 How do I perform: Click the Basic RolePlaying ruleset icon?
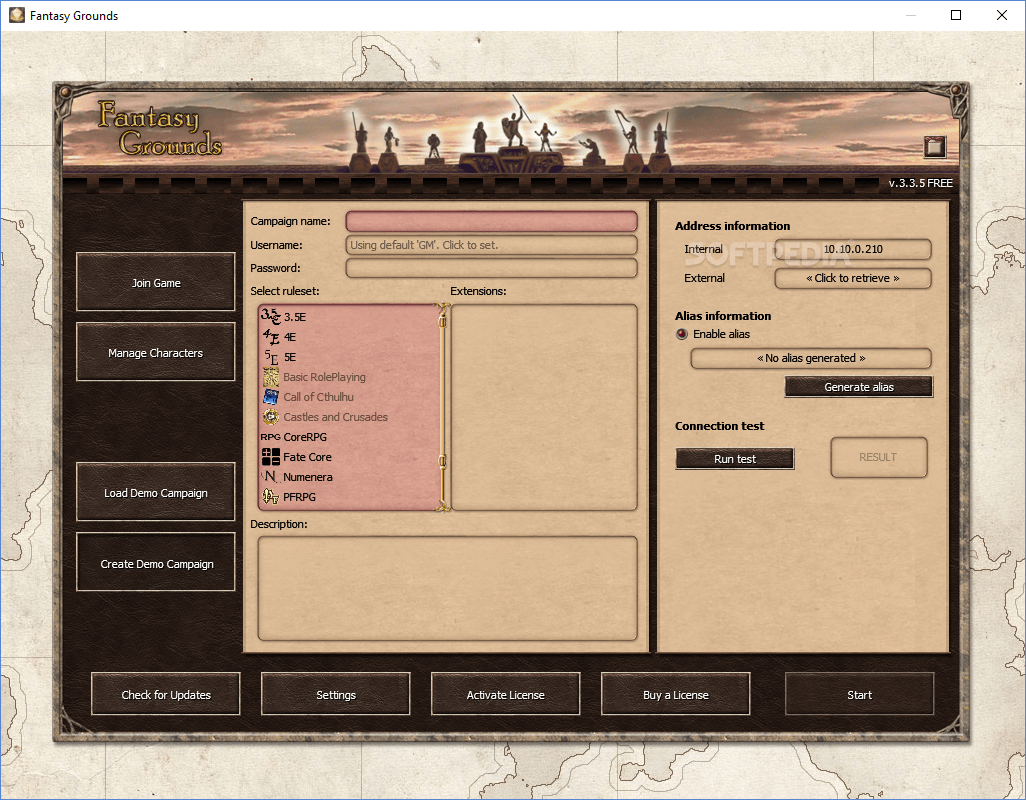[271, 377]
